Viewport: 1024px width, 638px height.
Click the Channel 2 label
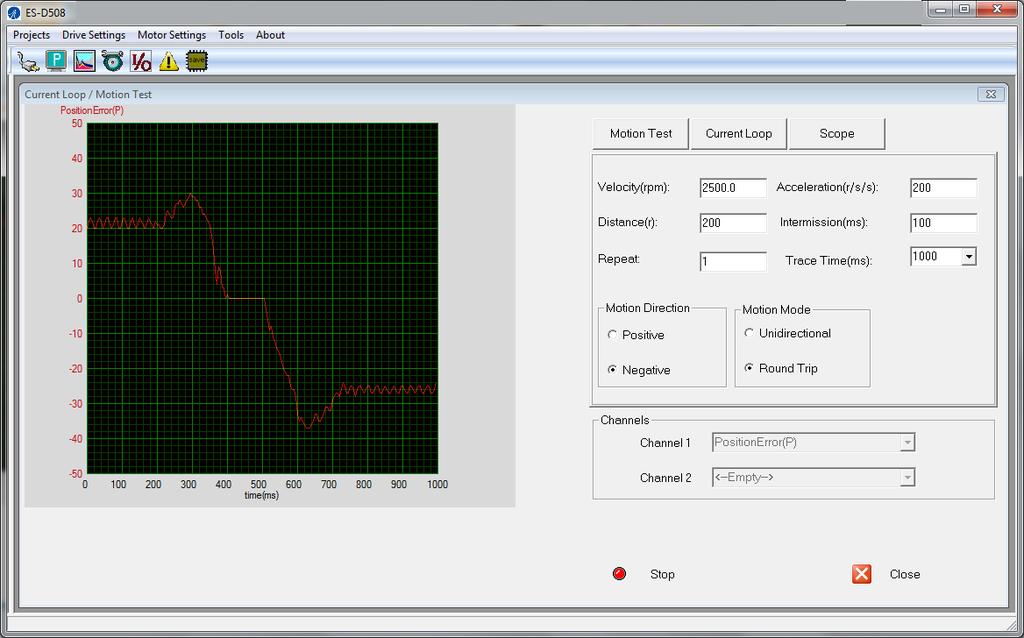tap(665, 478)
